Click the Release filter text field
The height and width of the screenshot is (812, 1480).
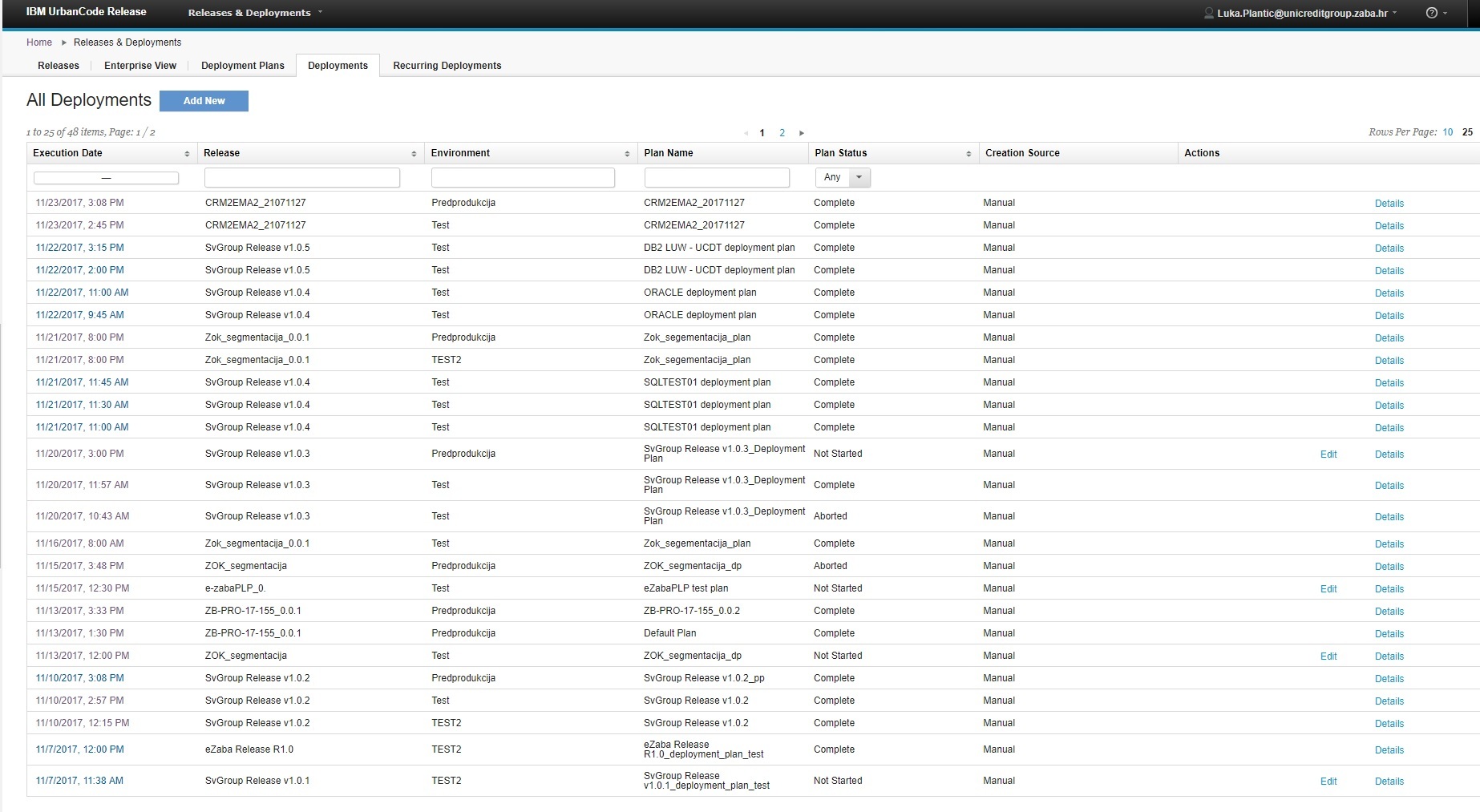(x=302, y=178)
